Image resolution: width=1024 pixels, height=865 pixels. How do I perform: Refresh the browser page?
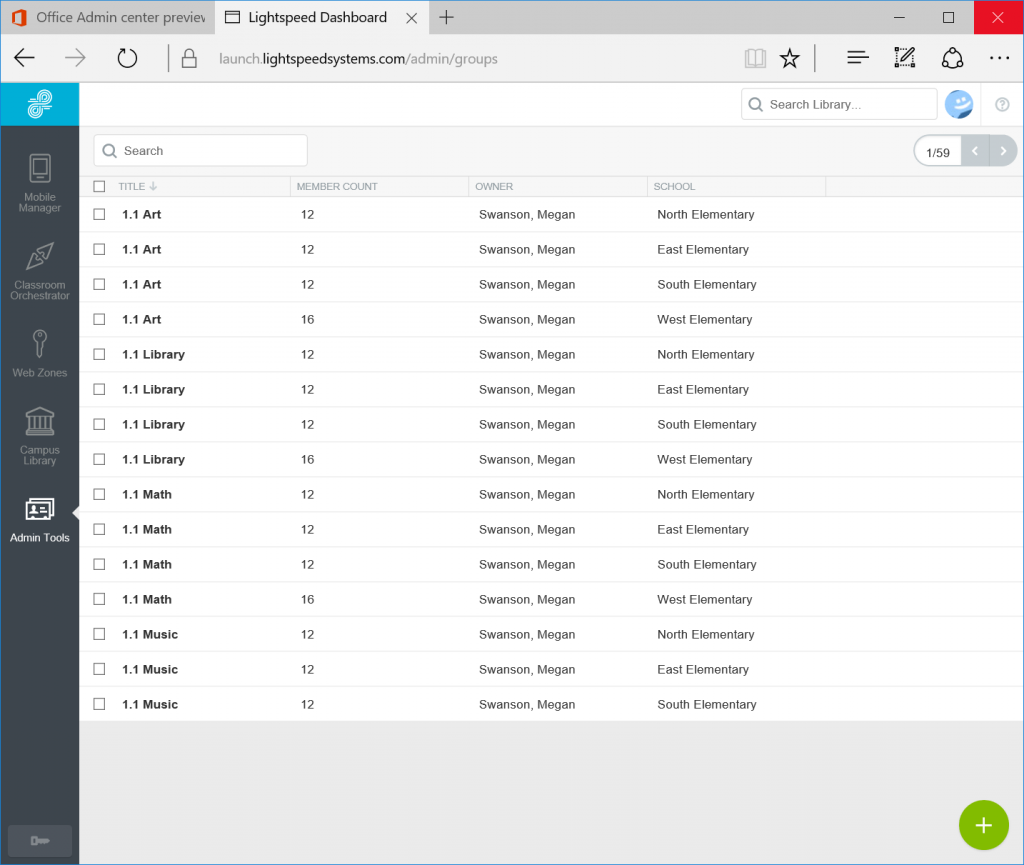127,58
